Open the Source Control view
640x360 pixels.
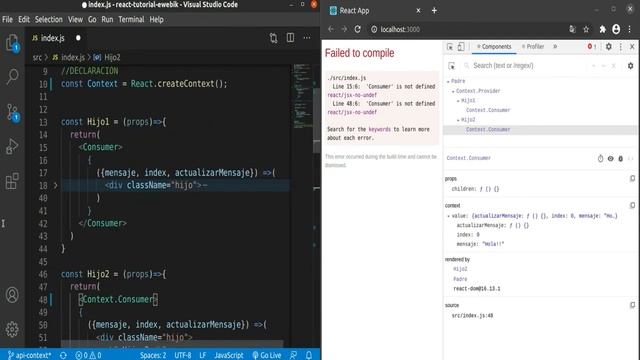(x=12, y=112)
